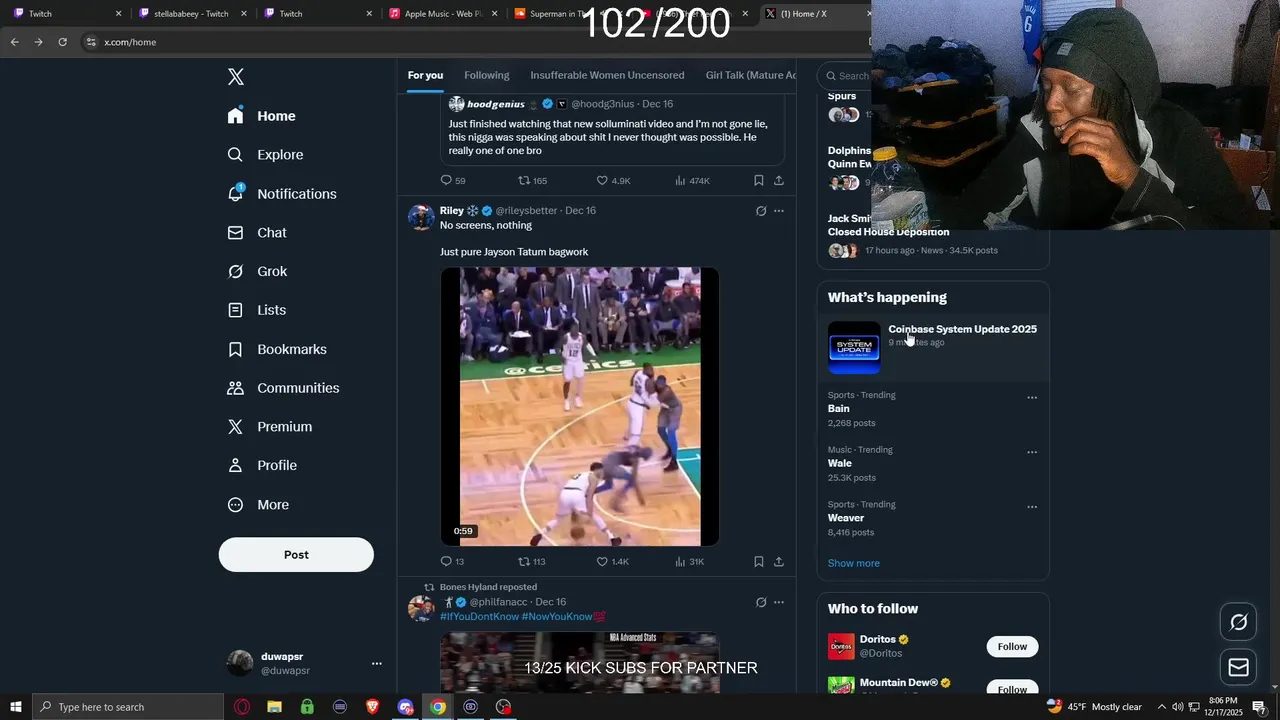Open File Explorer from taskbar
The height and width of the screenshot is (720, 1280).
point(275,707)
